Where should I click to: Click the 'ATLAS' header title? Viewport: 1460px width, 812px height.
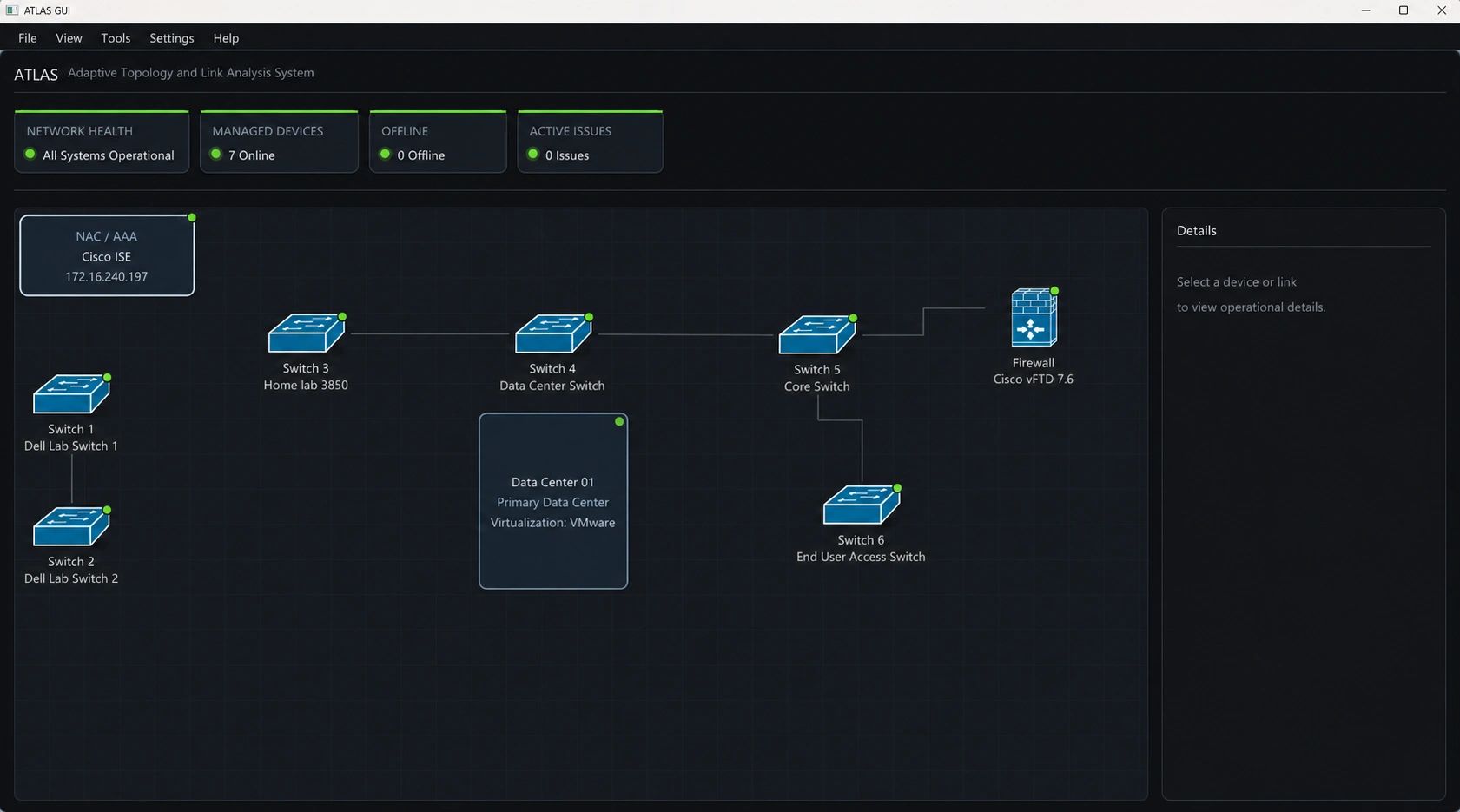(36, 75)
